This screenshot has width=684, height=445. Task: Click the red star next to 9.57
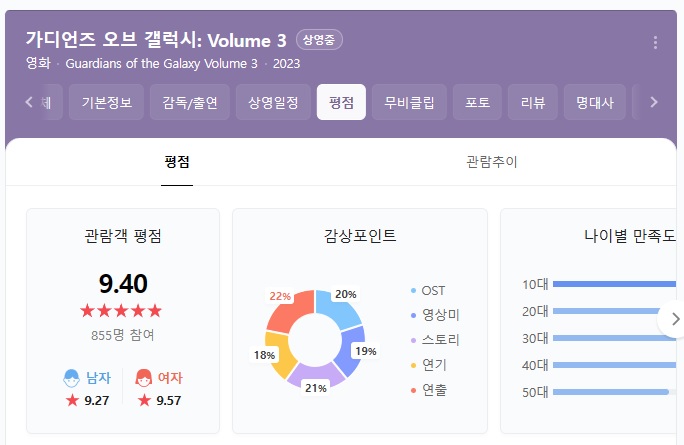click(144, 400)
